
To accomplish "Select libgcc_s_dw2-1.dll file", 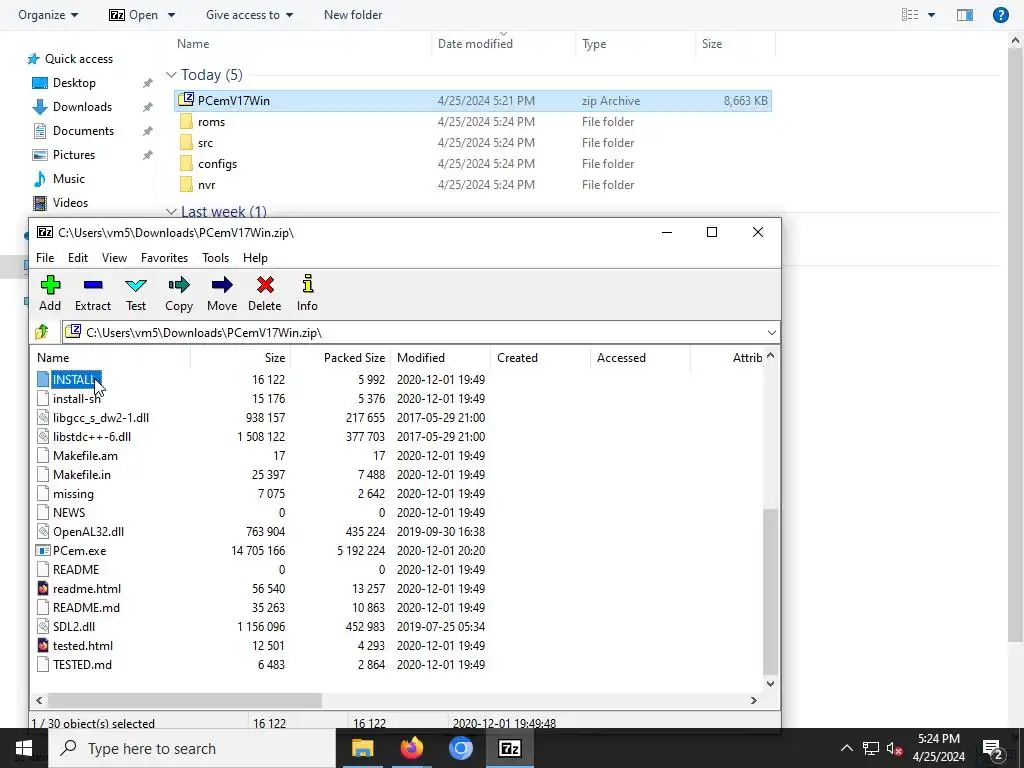I will (101, 417).
